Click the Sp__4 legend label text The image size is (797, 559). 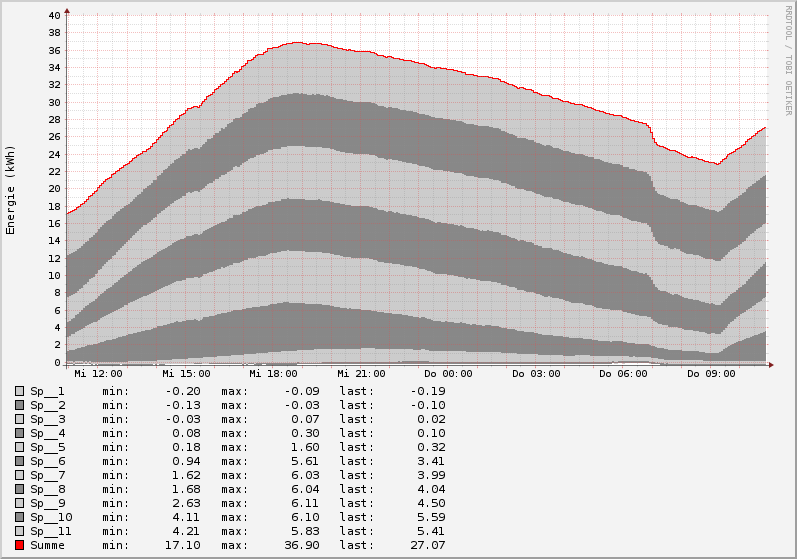pyautogui.click(x=47, y=433)
